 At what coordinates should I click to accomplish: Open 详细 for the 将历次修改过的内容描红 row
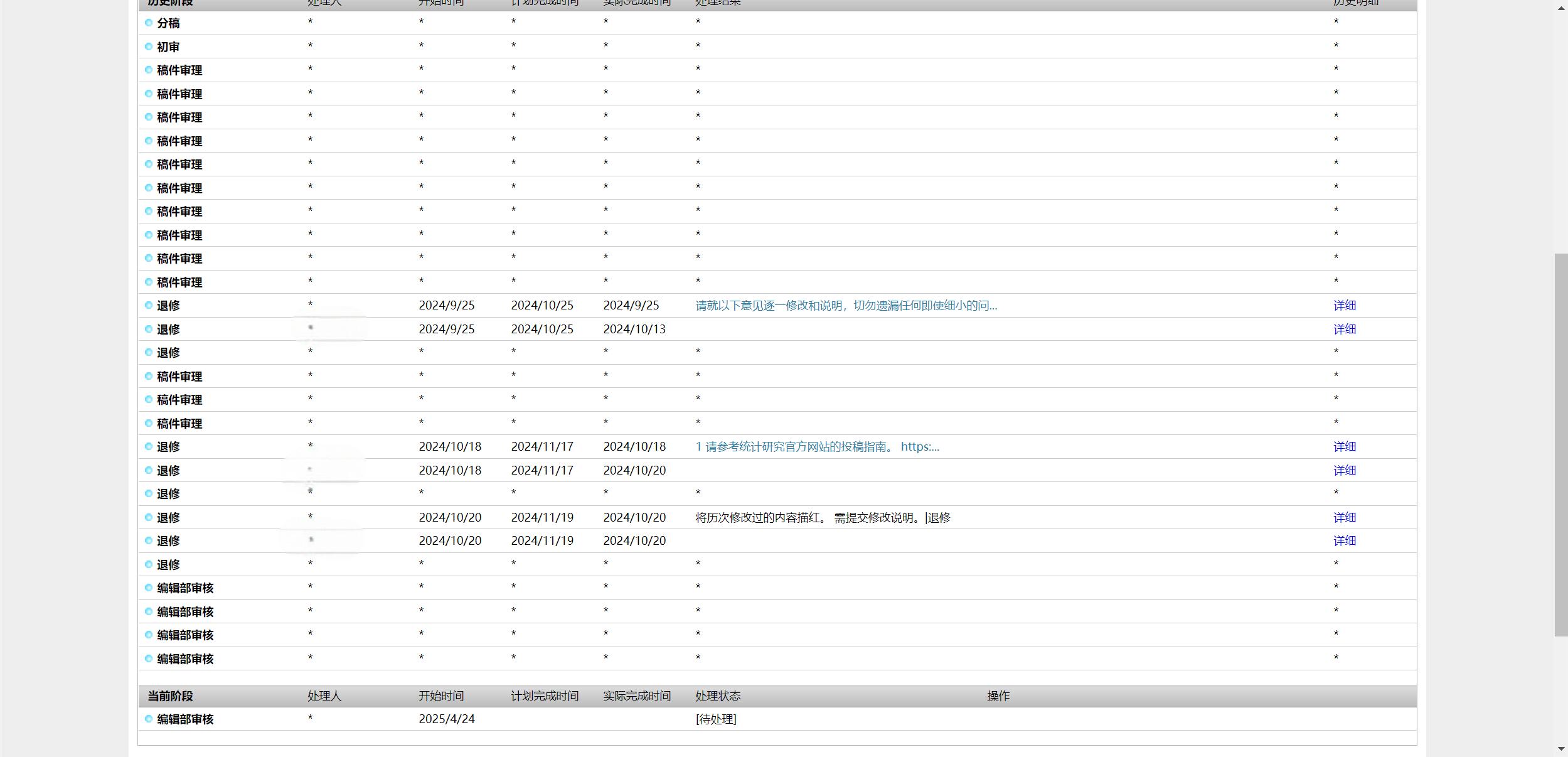click(1344, 517)
